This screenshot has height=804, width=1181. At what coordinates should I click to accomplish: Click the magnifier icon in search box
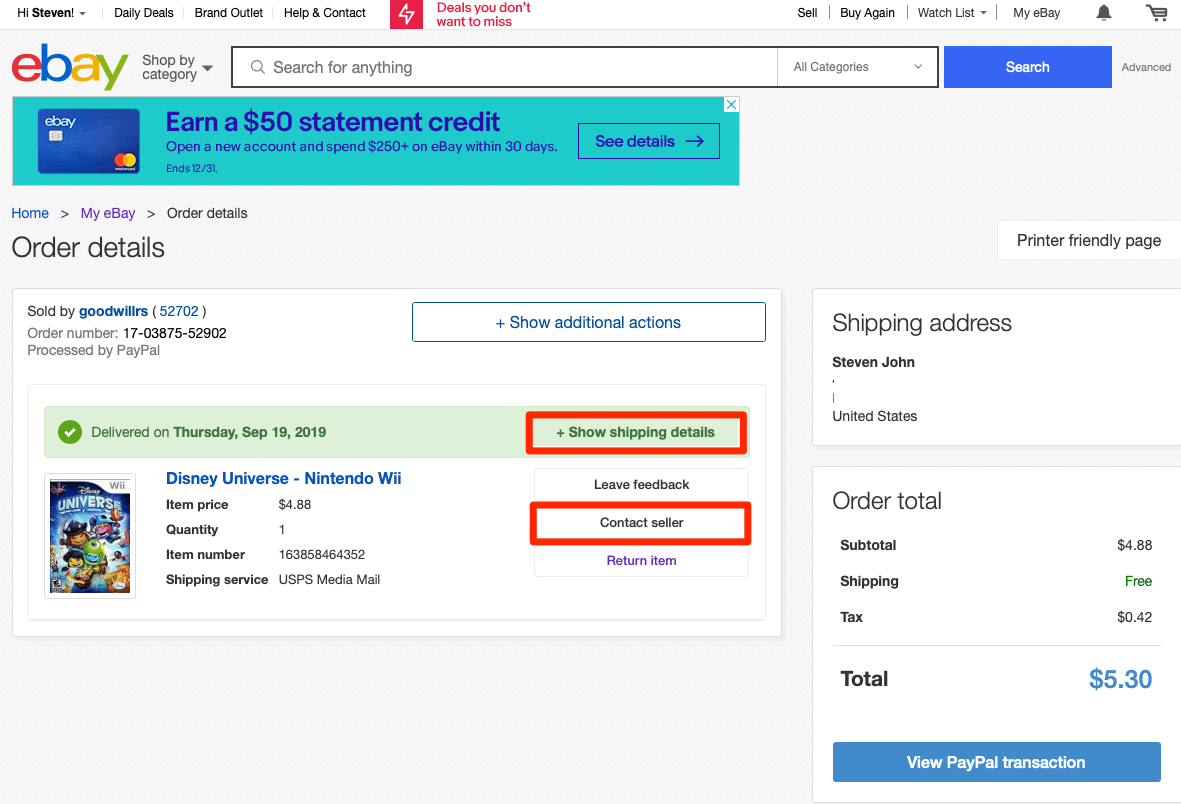(258, 67)
